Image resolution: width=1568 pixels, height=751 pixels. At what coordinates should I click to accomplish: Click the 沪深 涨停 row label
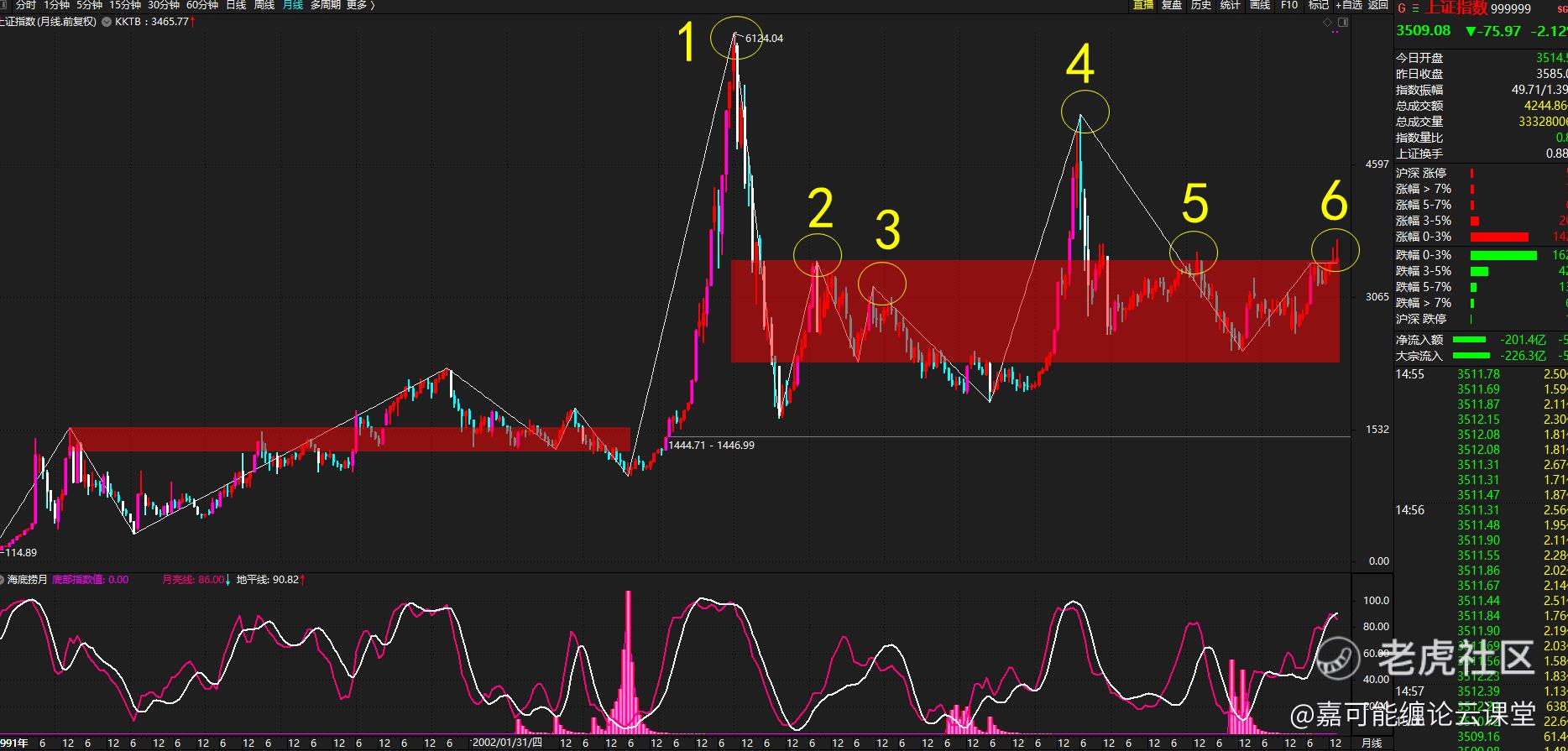click(x=1421, y=173)
